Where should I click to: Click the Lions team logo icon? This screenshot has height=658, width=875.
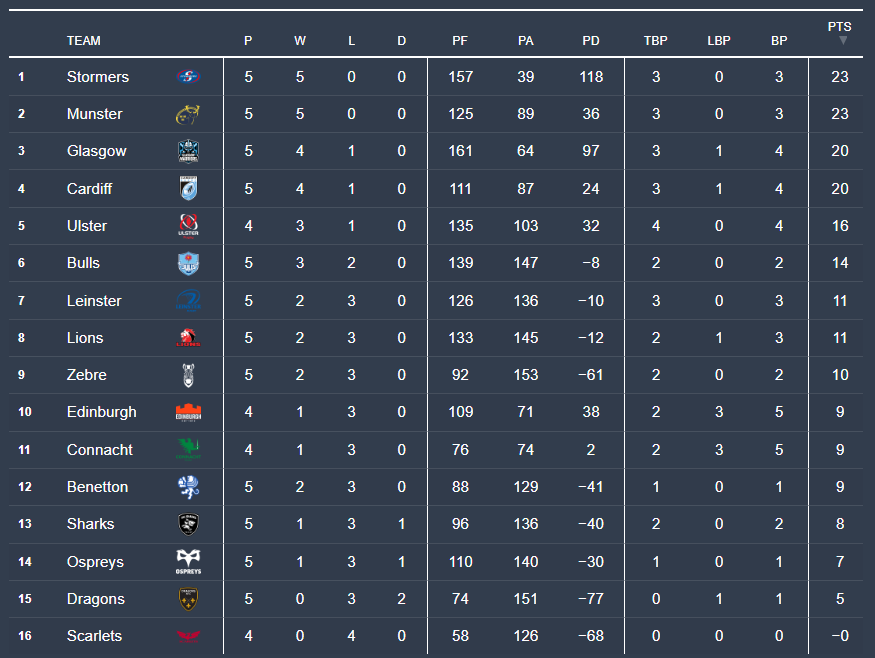click(x=189, y=338)
